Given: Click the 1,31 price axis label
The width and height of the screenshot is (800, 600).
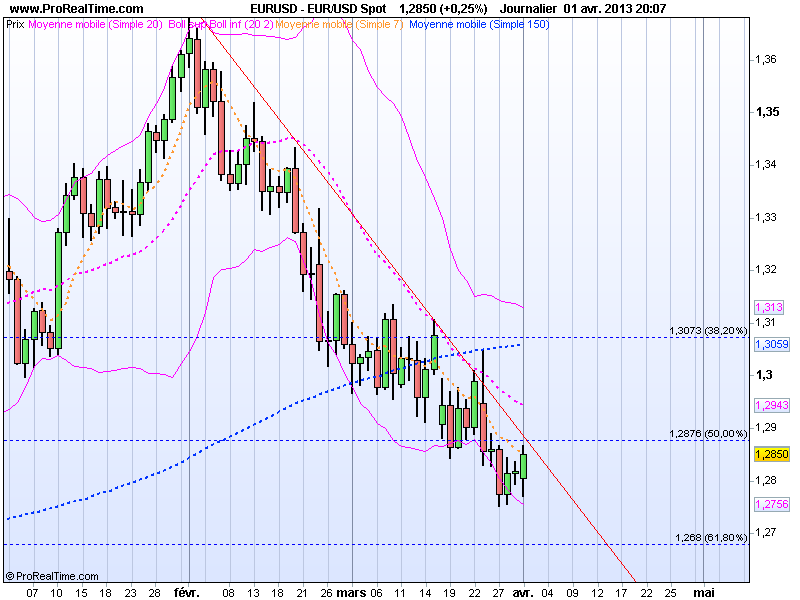Looking at the screenshot, I should [766, 322].
